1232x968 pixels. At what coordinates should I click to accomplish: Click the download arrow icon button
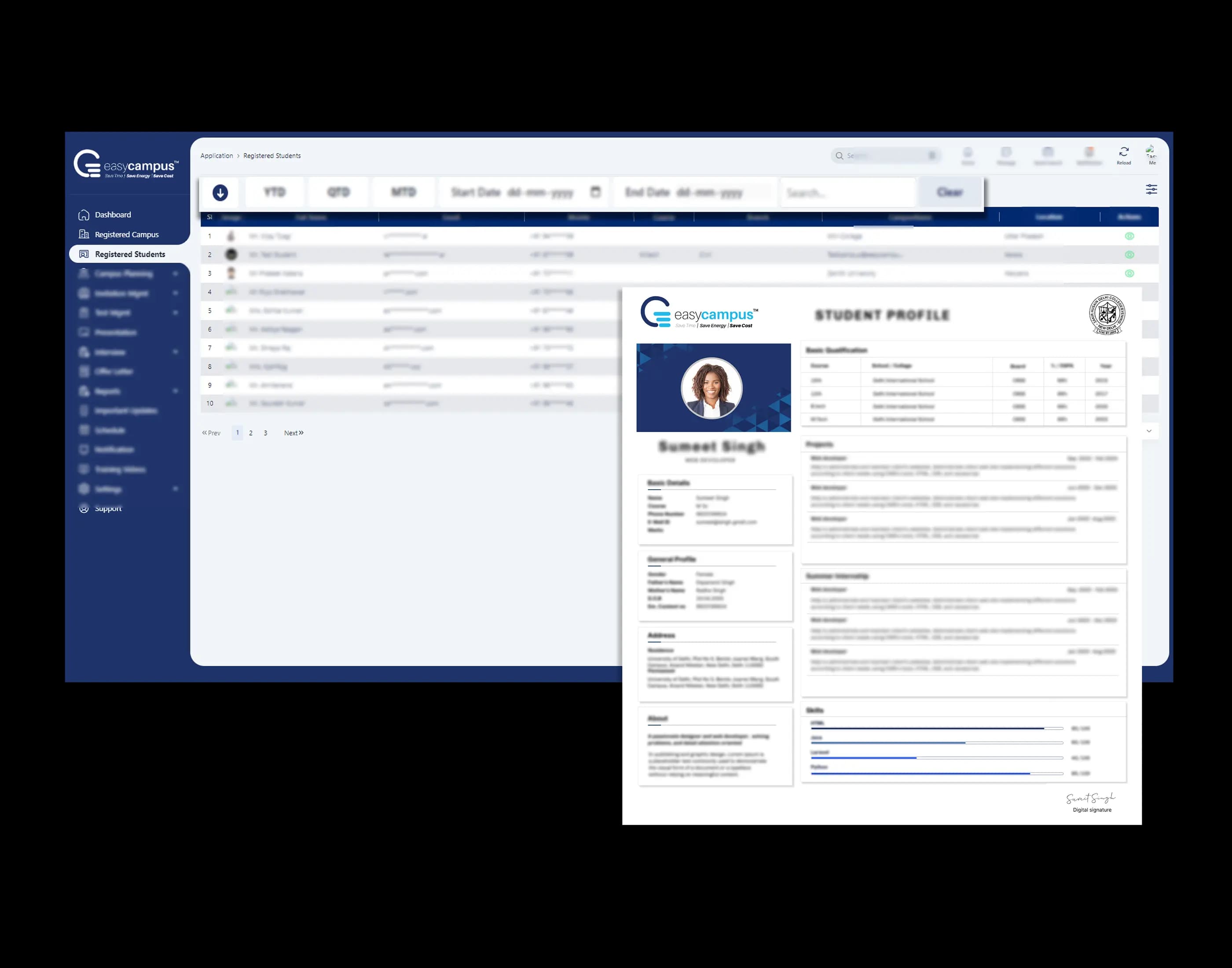click(220, 193)
